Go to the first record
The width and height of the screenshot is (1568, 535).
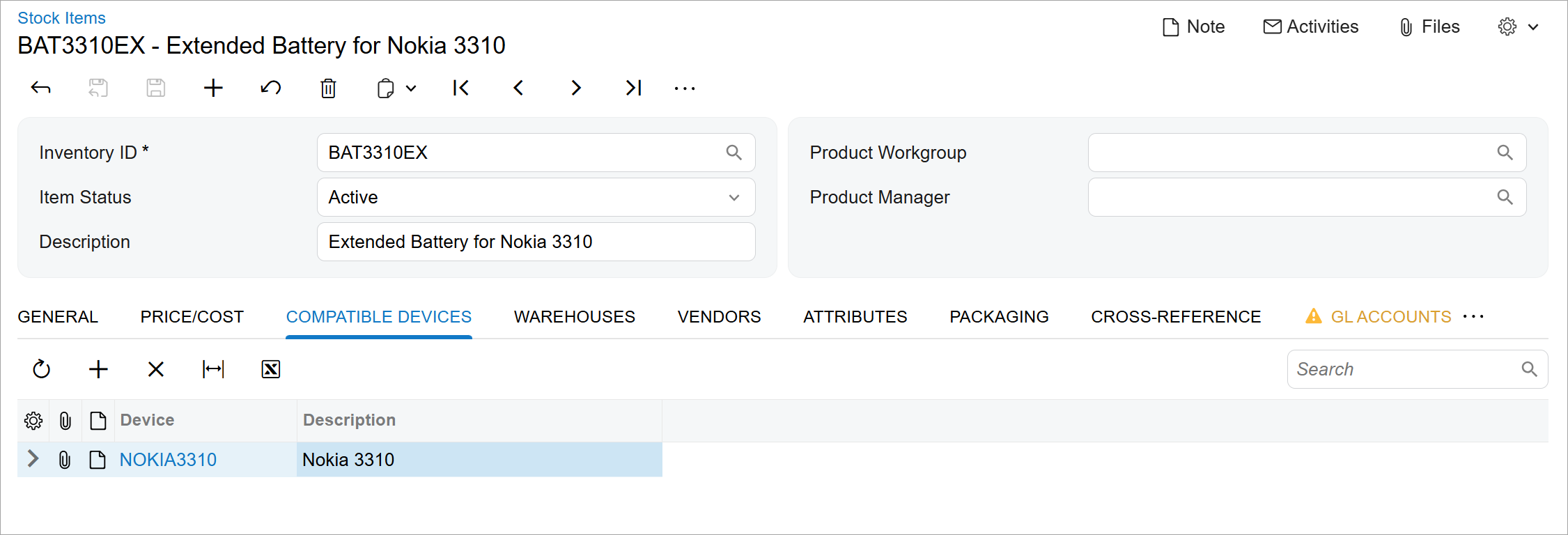460,88
